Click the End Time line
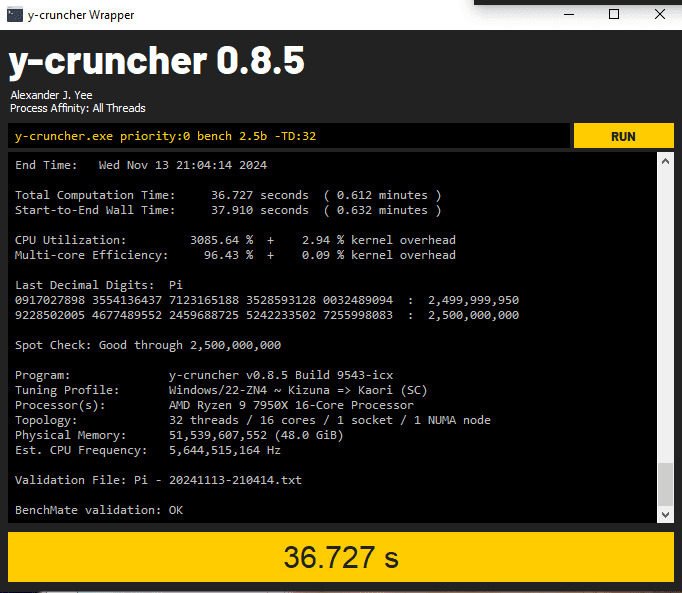Screen dimensions: 682x593 point(141,165)
